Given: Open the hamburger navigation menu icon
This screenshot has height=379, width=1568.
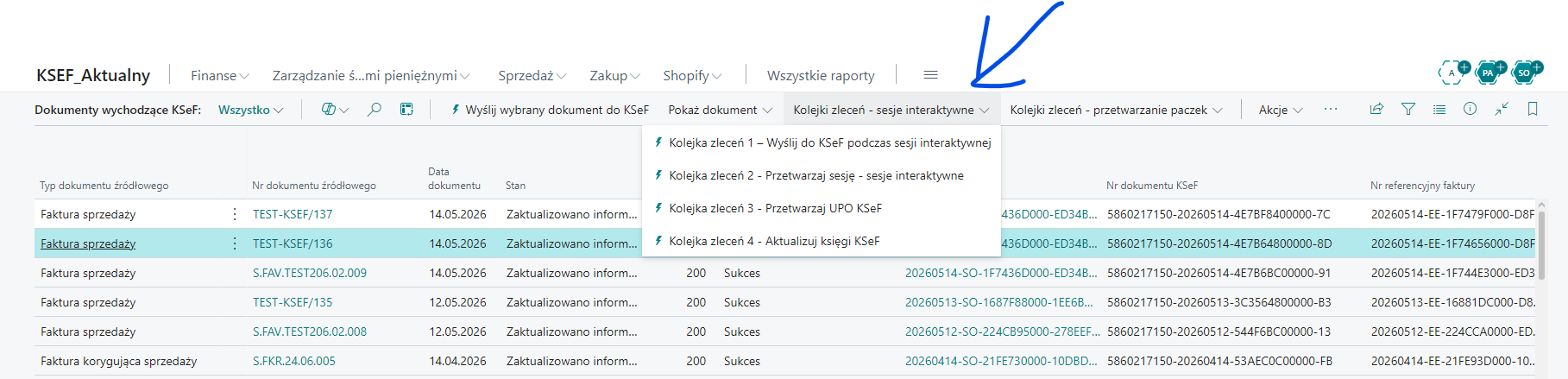Looking at the screenshot, I should (x=930, y=75).
